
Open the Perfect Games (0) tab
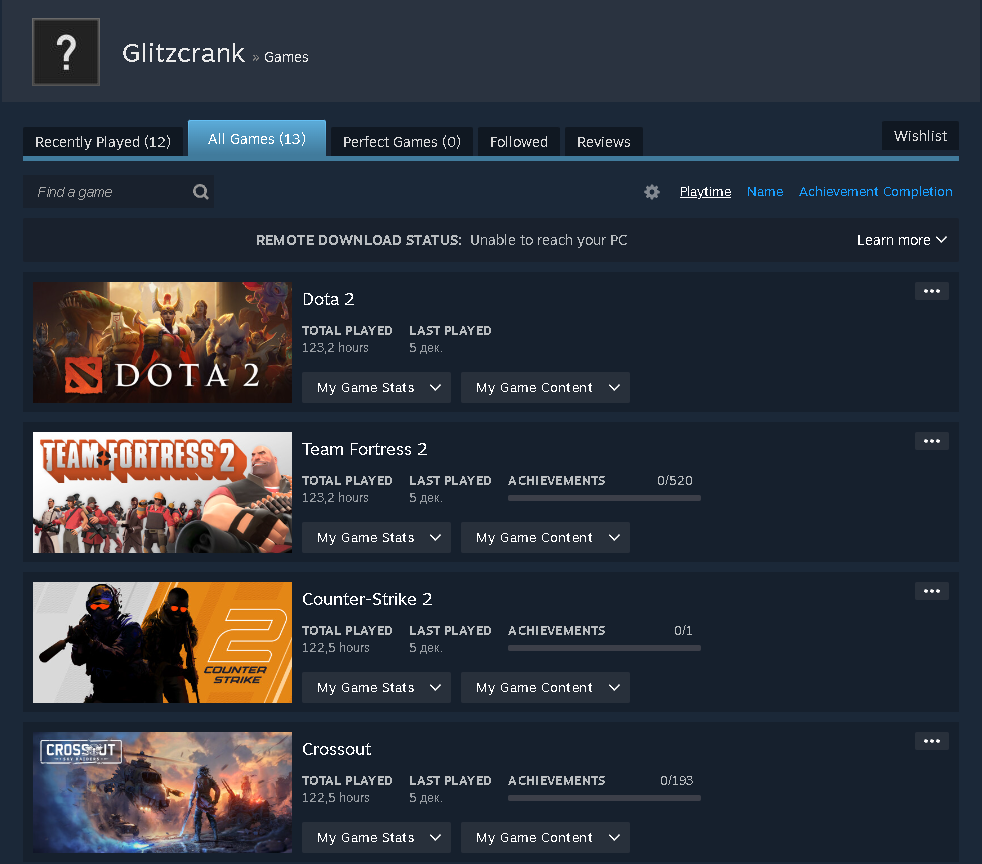[x=401, y=142]
